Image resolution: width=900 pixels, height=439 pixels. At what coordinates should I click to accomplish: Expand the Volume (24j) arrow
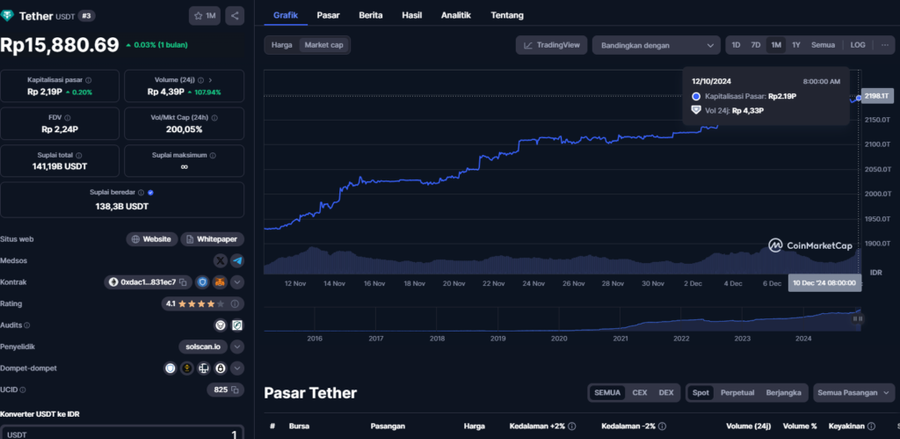(x=210, y=80)
